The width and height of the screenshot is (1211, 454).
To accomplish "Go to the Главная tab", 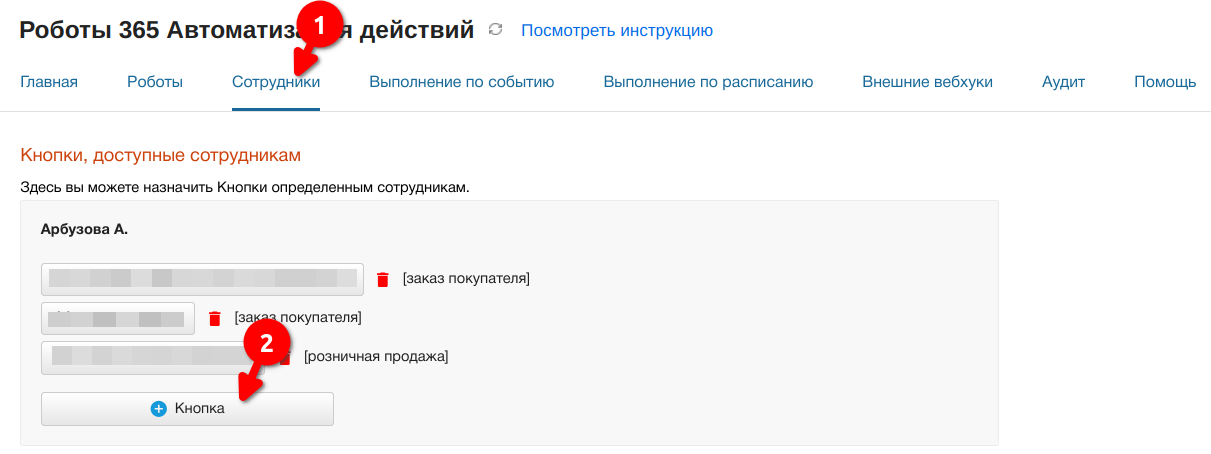I will coord(49,82).
